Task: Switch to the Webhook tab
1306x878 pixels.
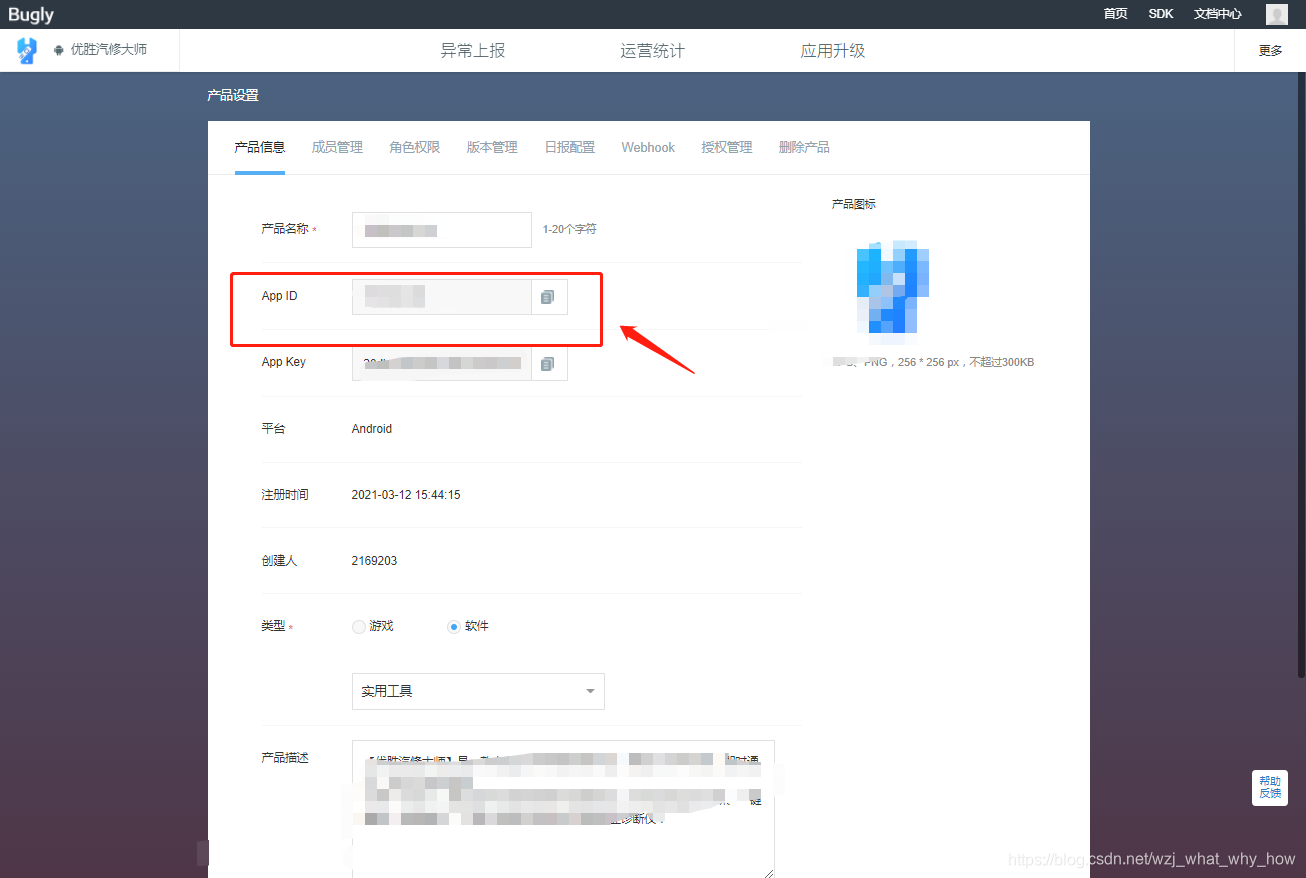Action: pos(648,147)
